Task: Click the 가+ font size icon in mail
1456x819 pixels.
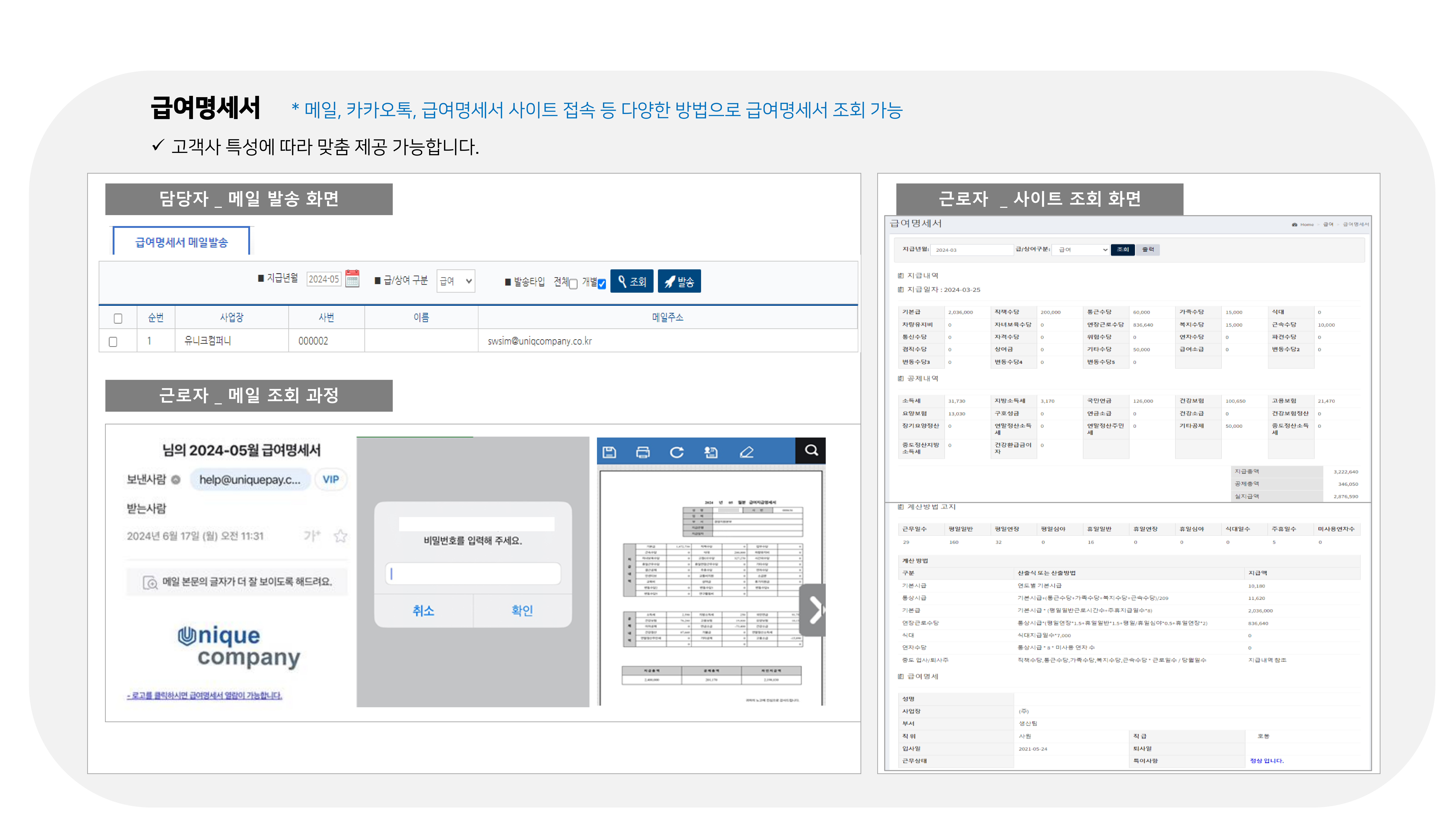Action: pos(312,535)
